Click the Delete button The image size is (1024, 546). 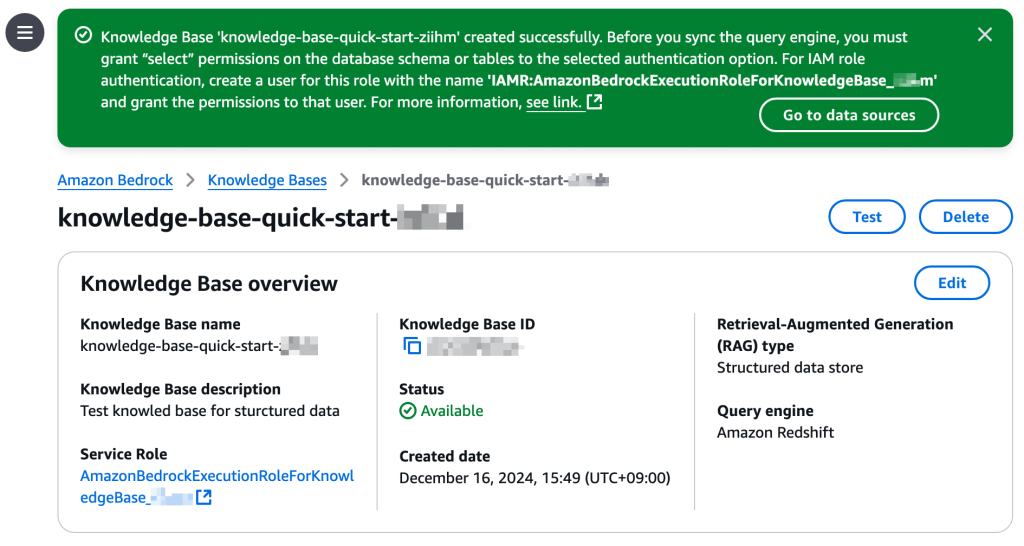click(x=965, y=217)
